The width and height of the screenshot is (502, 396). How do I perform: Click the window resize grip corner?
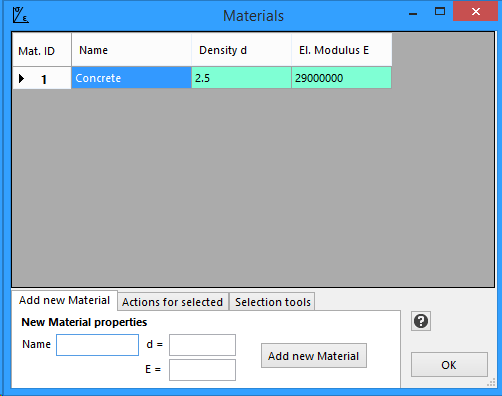[491, 383]
